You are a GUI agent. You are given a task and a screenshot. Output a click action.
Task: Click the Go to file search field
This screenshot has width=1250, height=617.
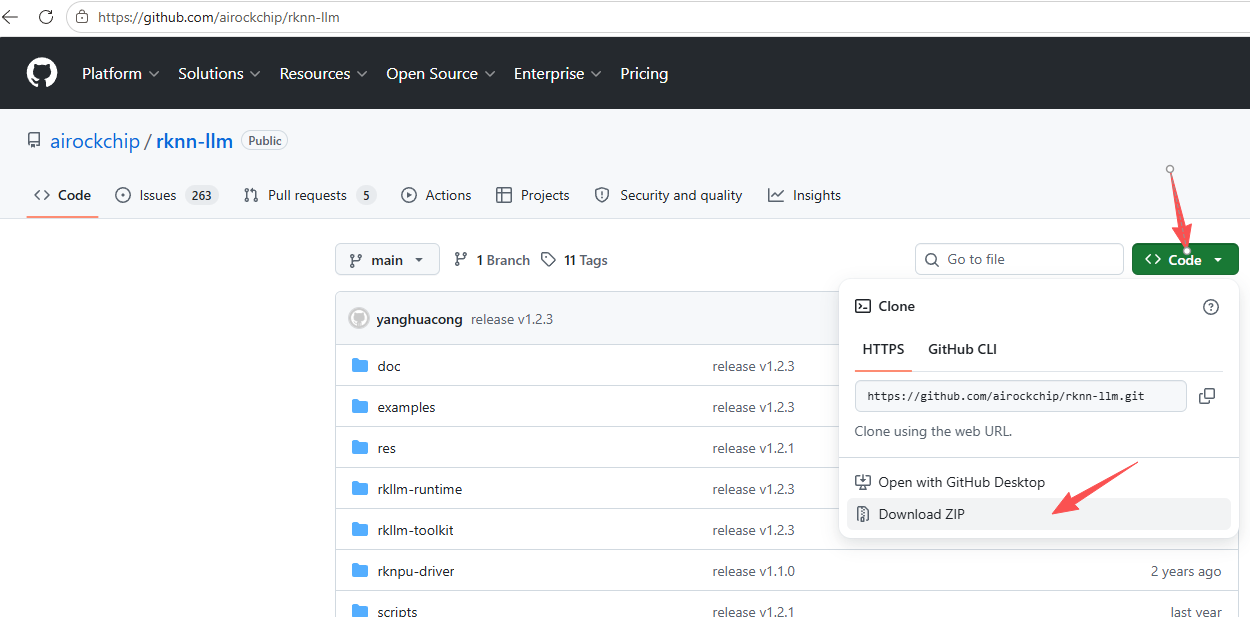click(1019, 259)
